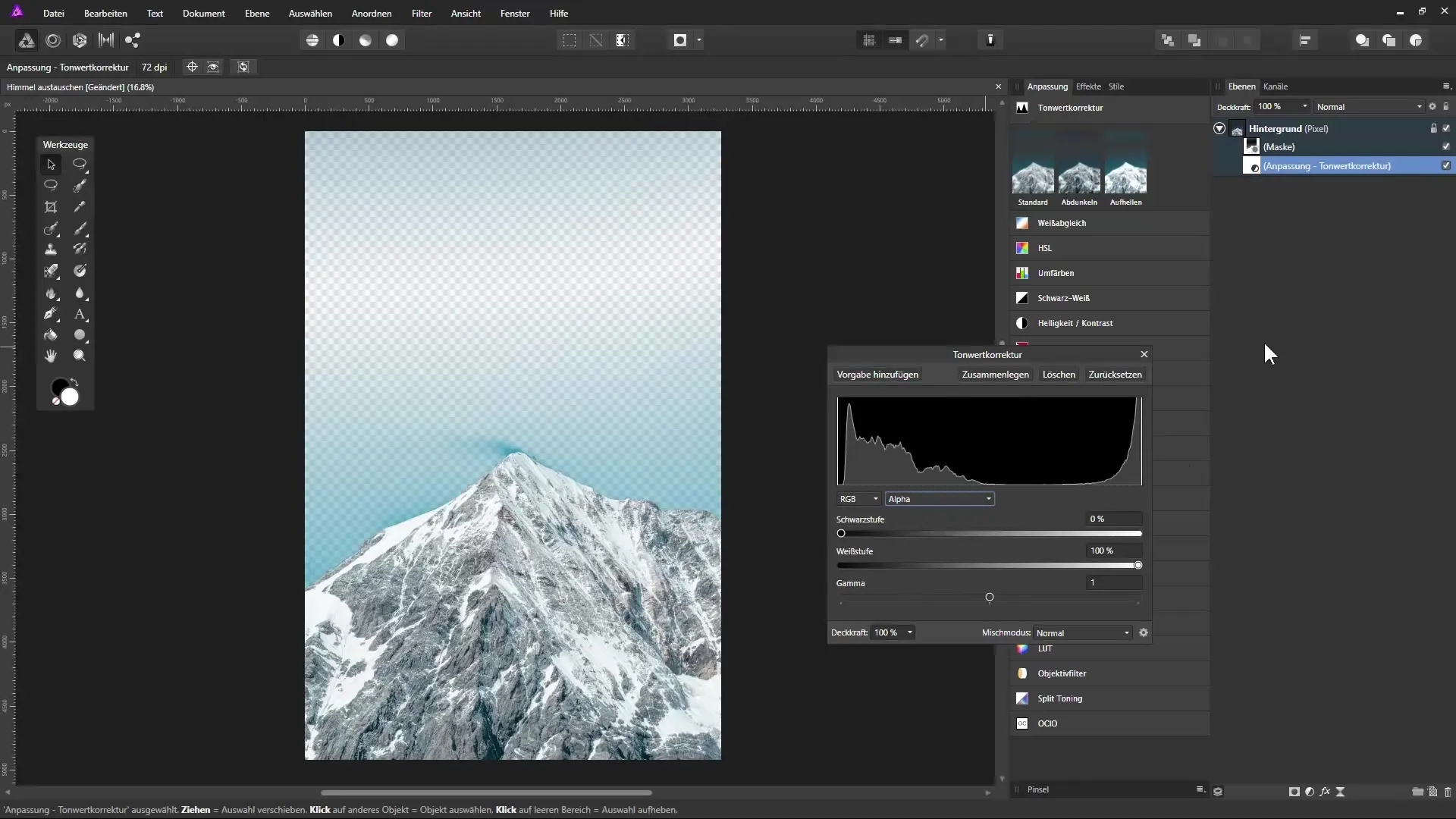Toggle the lock next to layer blend mode
This screenshot has width=1456, height=819.
1446,107
